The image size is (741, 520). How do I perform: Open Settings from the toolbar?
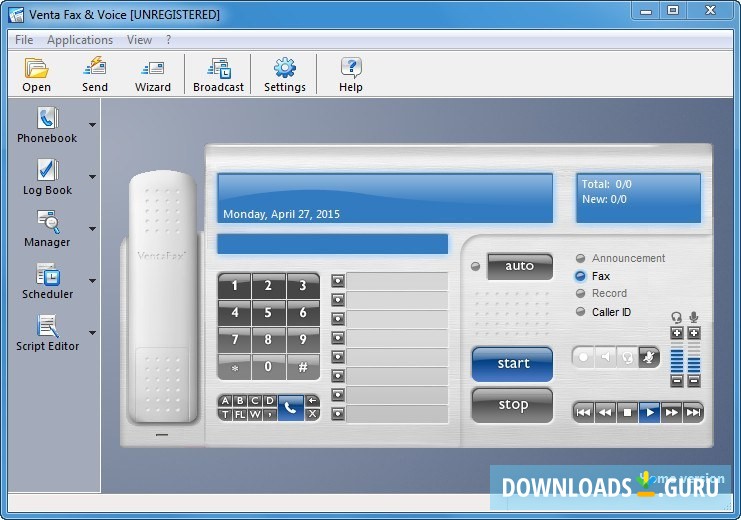284,75
